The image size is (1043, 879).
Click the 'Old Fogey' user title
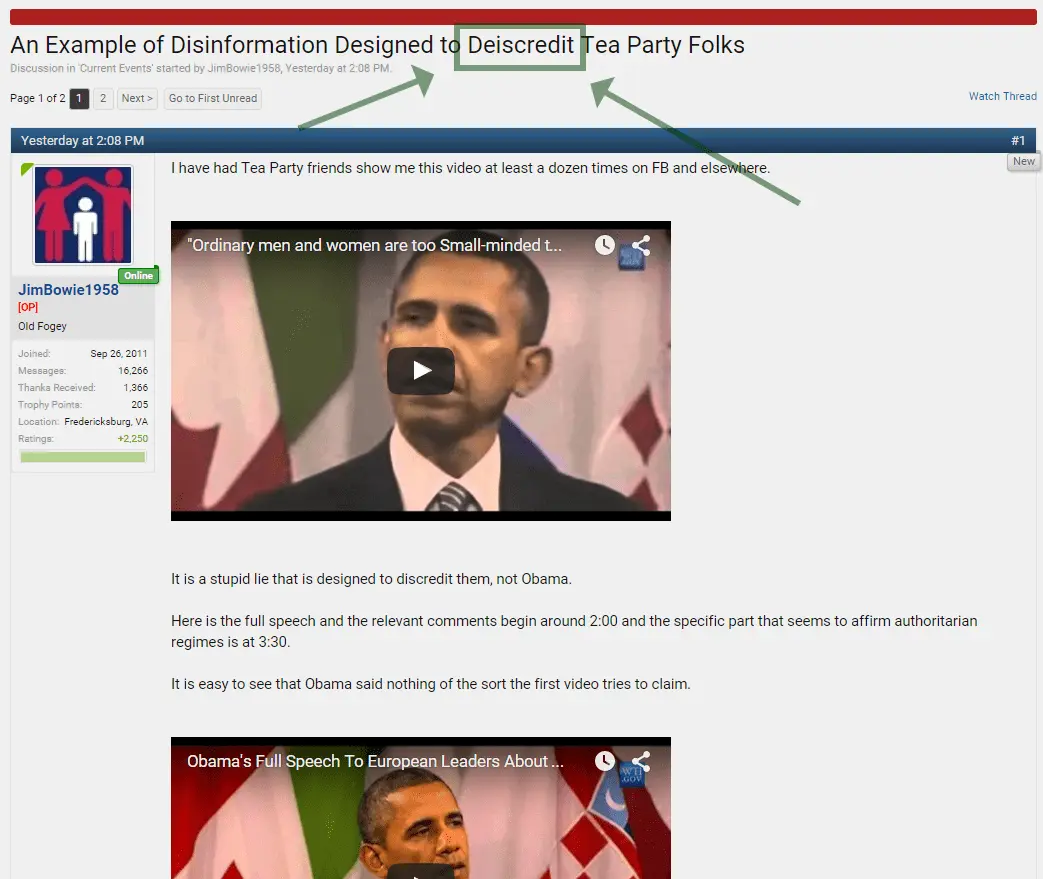click(43, 326)
